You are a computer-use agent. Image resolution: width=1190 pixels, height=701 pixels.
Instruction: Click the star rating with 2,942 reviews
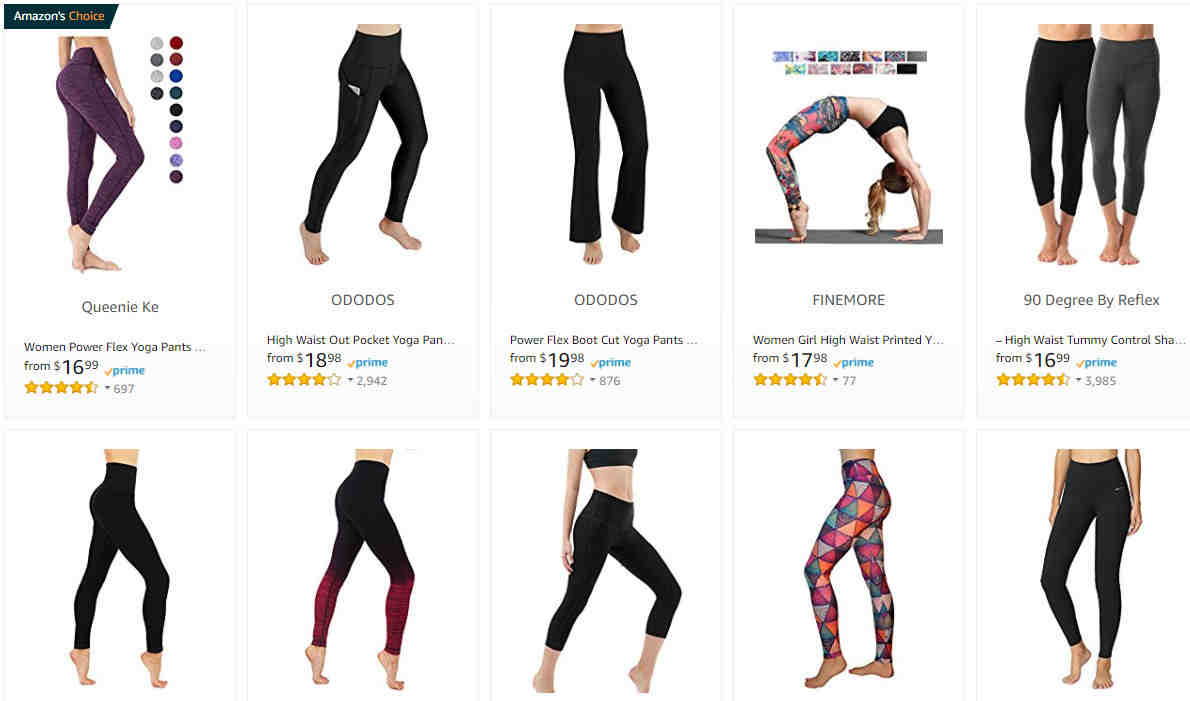point(304,380)
